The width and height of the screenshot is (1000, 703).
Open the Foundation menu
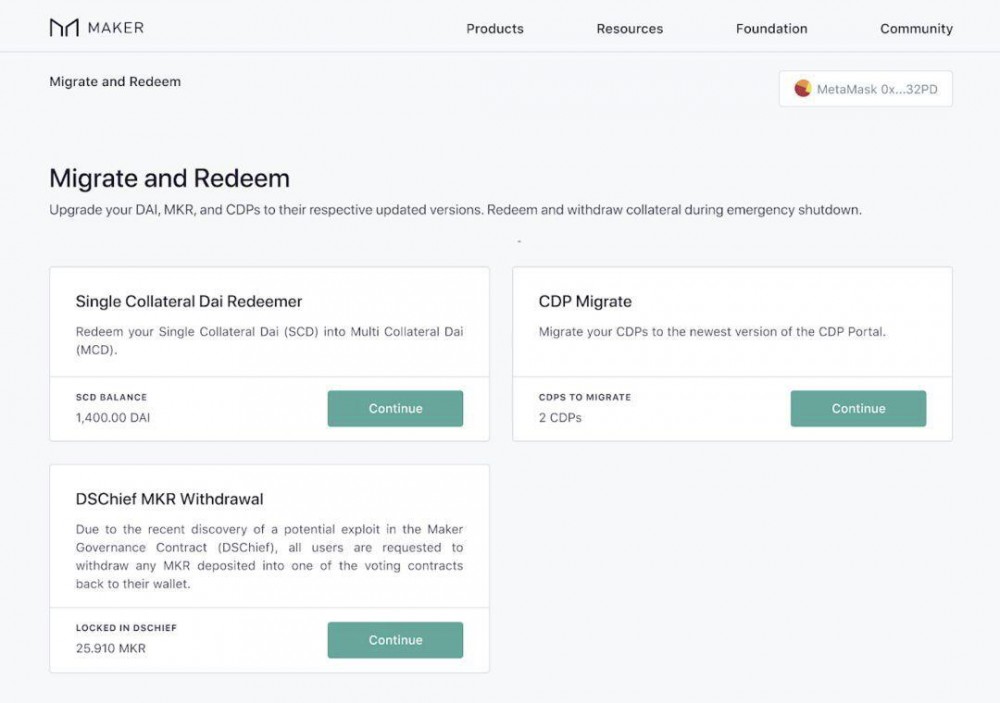click(771, 29)
